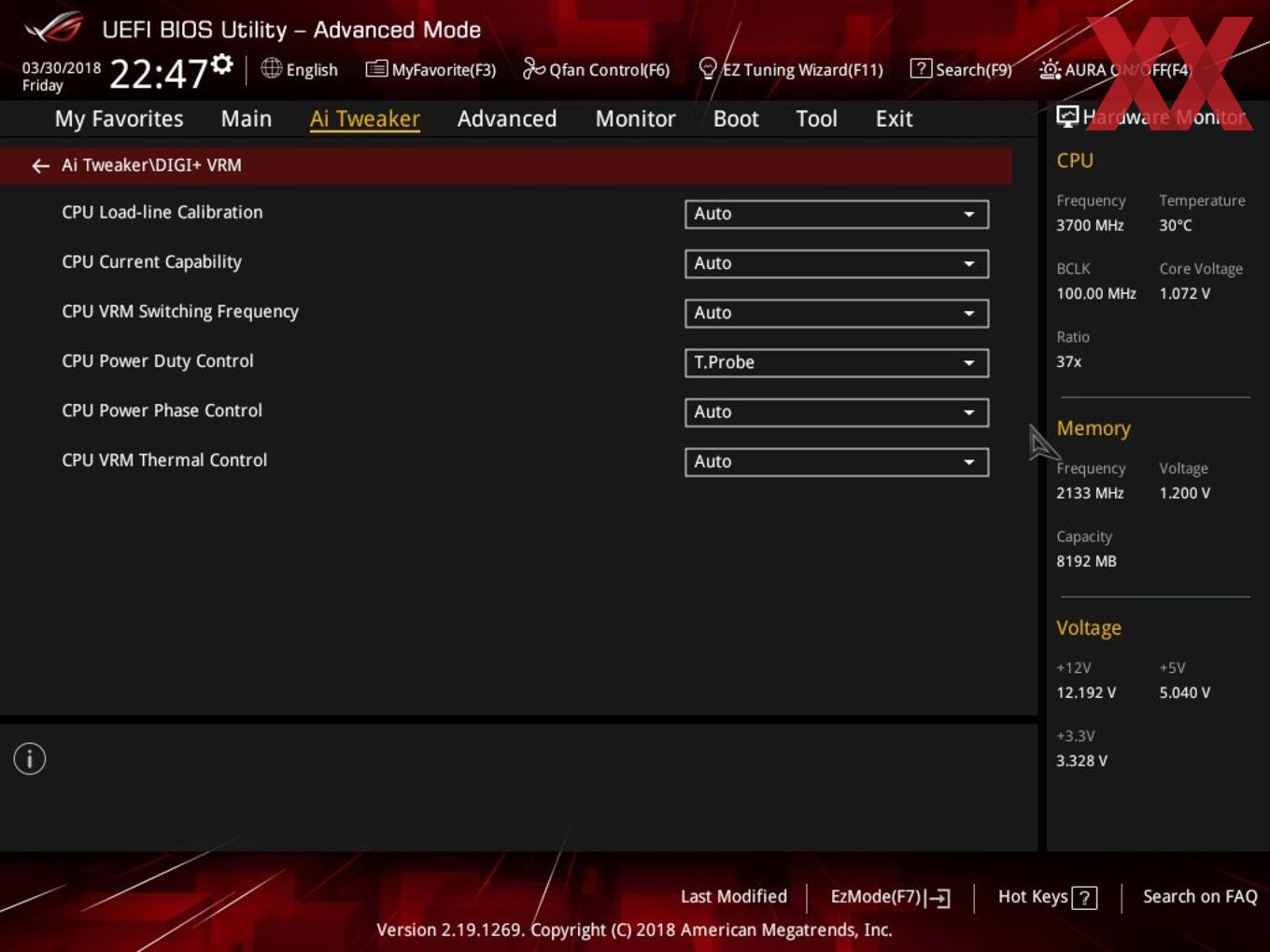Click +3.3V reading 3.328 V
The image size is (1270, 952).
click(1081, 762)
